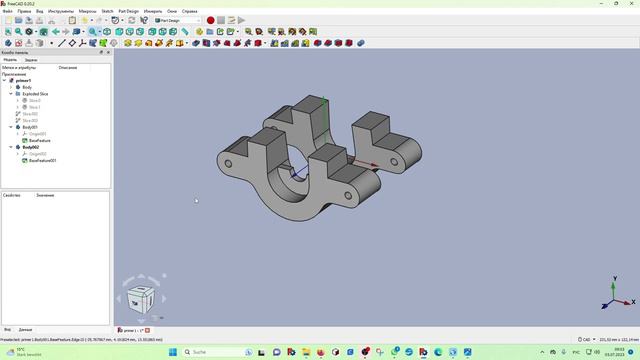The height and width of the screenshot is (360, 640).
Task: Switch to top view cube icon
Action: pyautogui.click(x=130, y=31)
